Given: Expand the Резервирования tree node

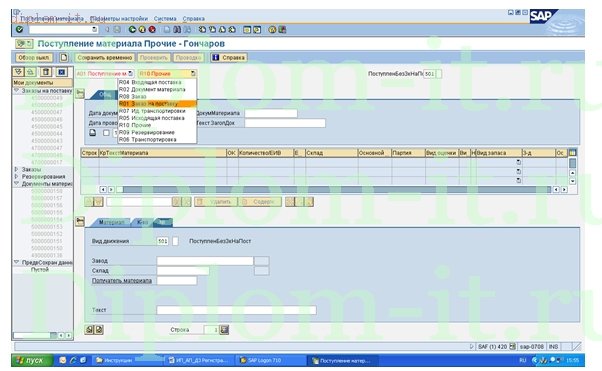Looking at the screenshot, I should pyautogui.click(x=16, y=177).
